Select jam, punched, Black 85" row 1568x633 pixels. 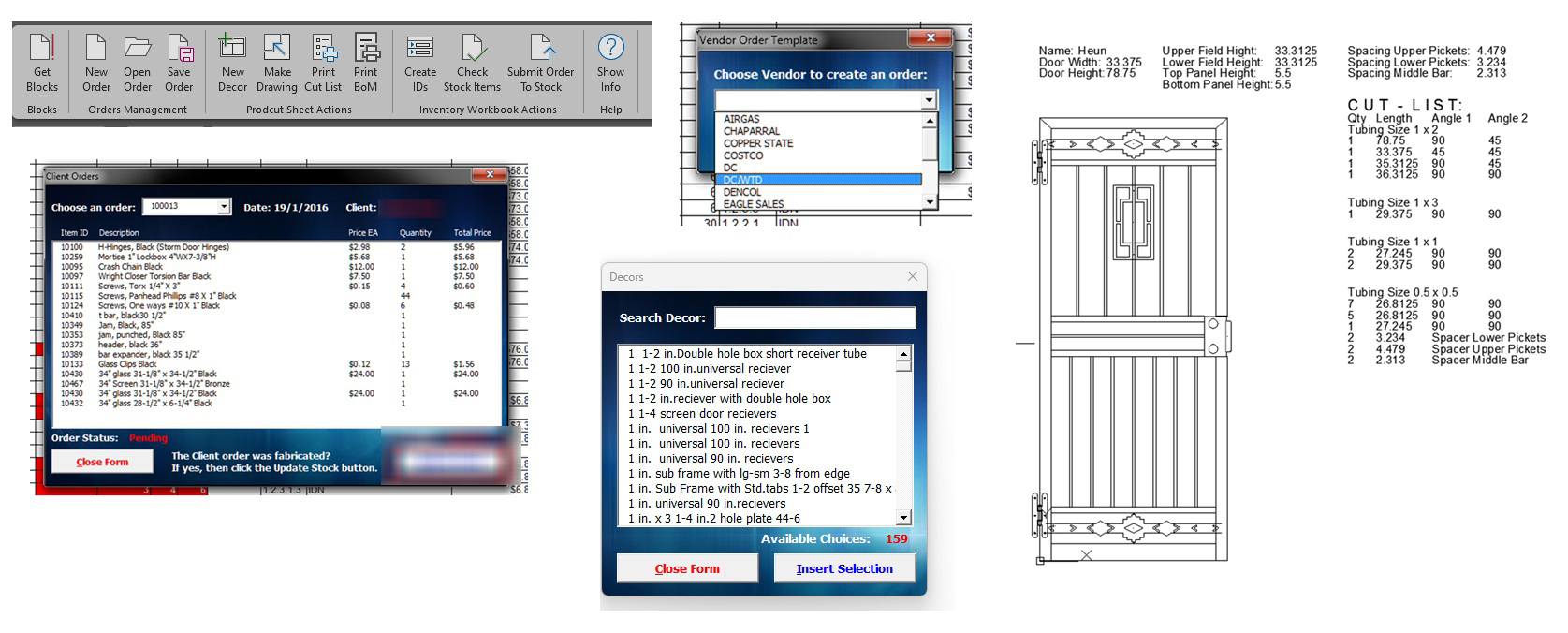[x=276, y=334]
